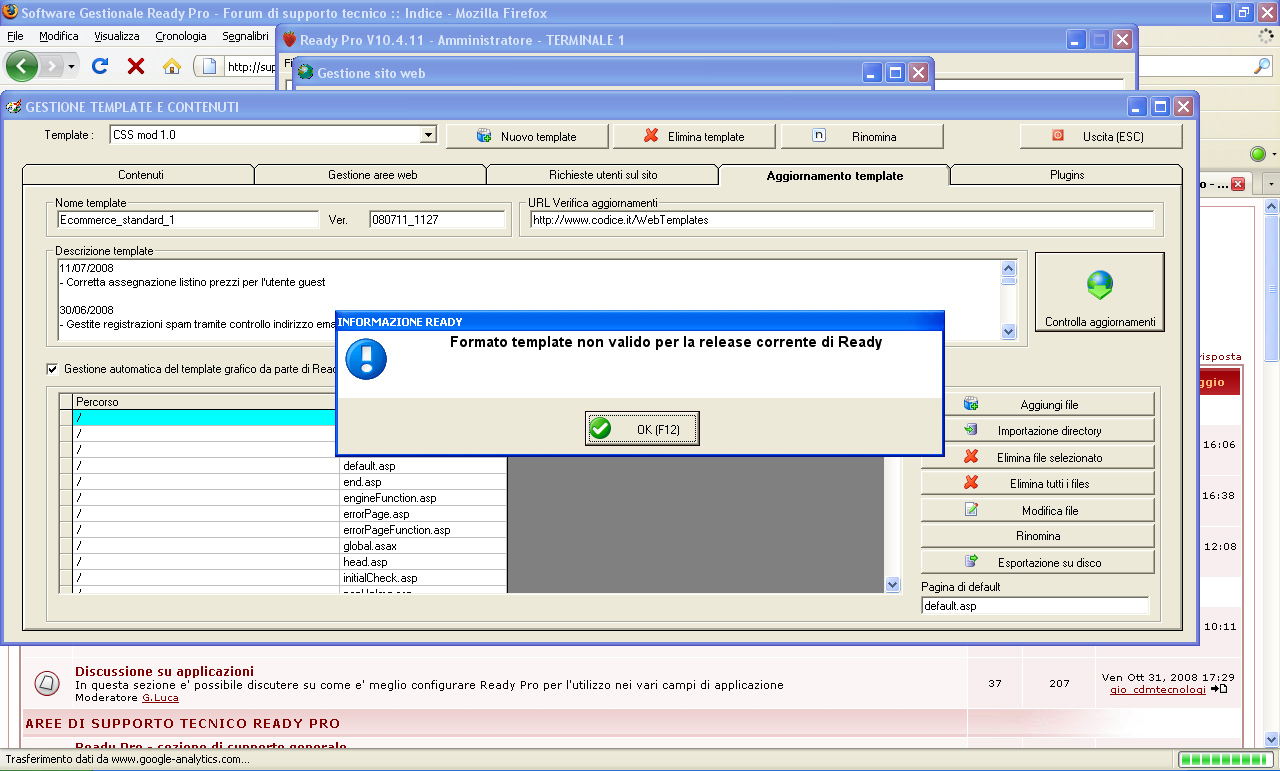Click the Firefox forward arrow button

click(52, 66)
